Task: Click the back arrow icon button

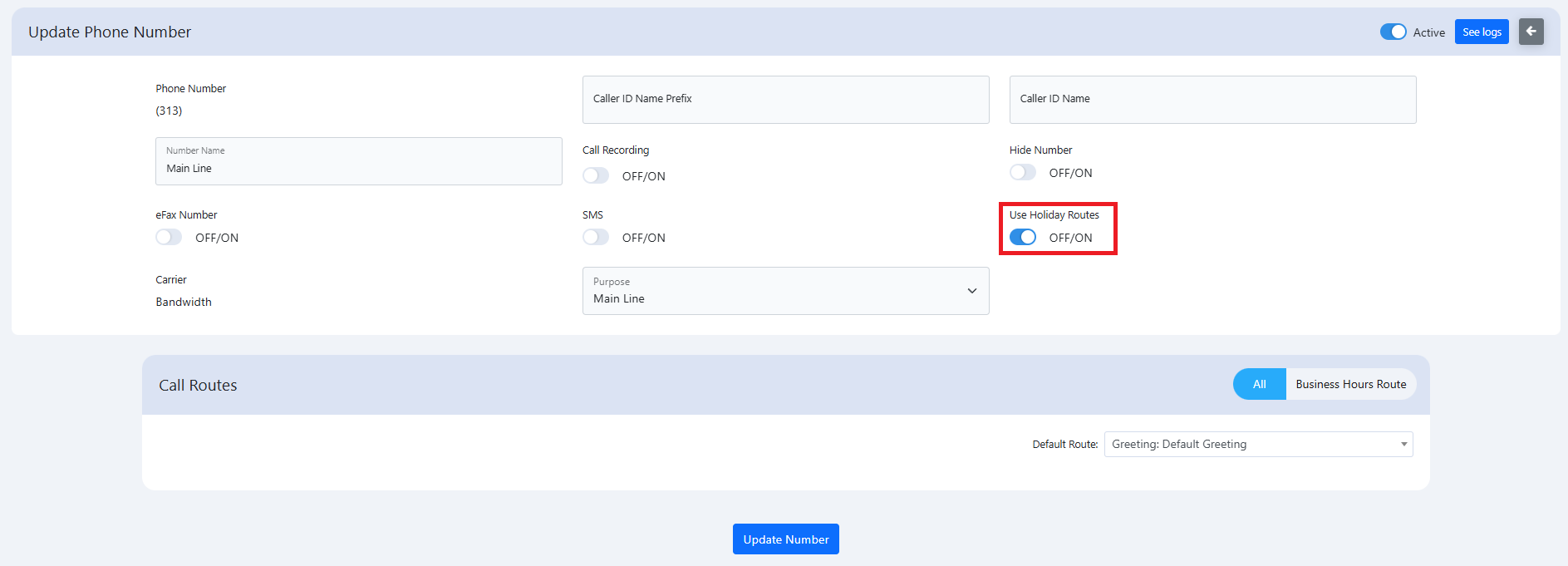Action: tap(1531, 32)
